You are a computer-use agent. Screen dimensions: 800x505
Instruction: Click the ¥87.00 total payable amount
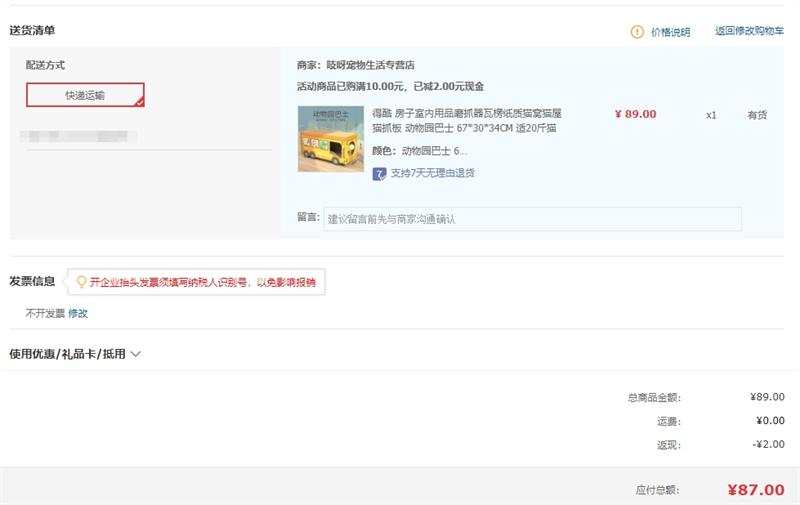[756, 490]
